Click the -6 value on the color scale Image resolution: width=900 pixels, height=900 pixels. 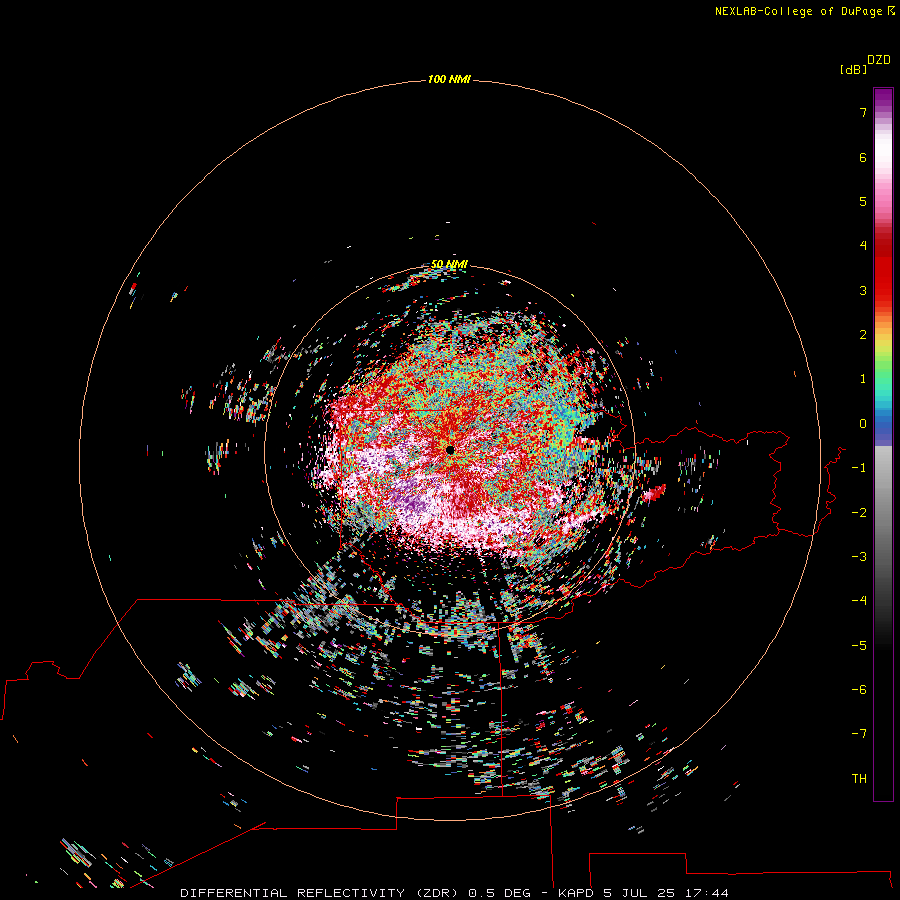859,690
